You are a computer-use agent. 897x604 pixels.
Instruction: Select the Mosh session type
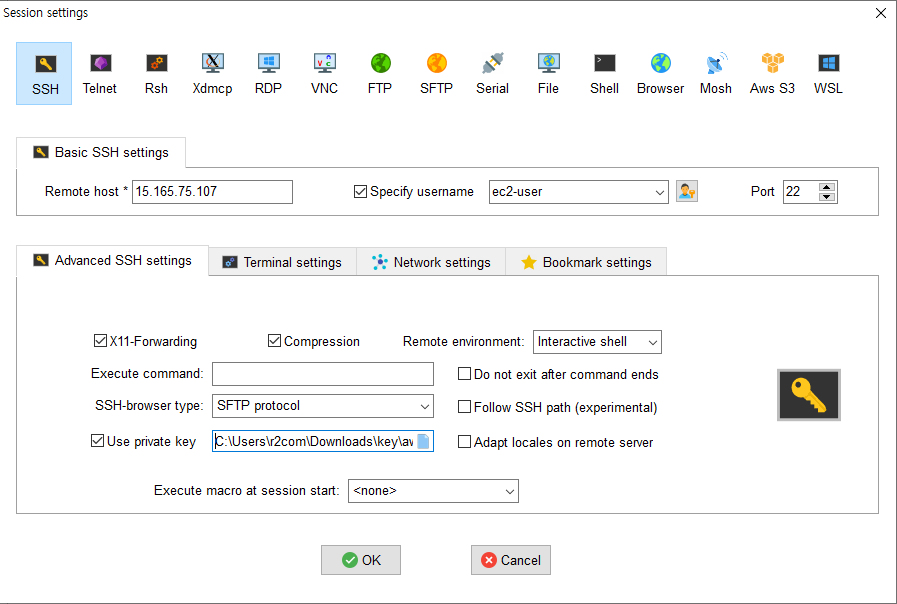pos(716,73)
